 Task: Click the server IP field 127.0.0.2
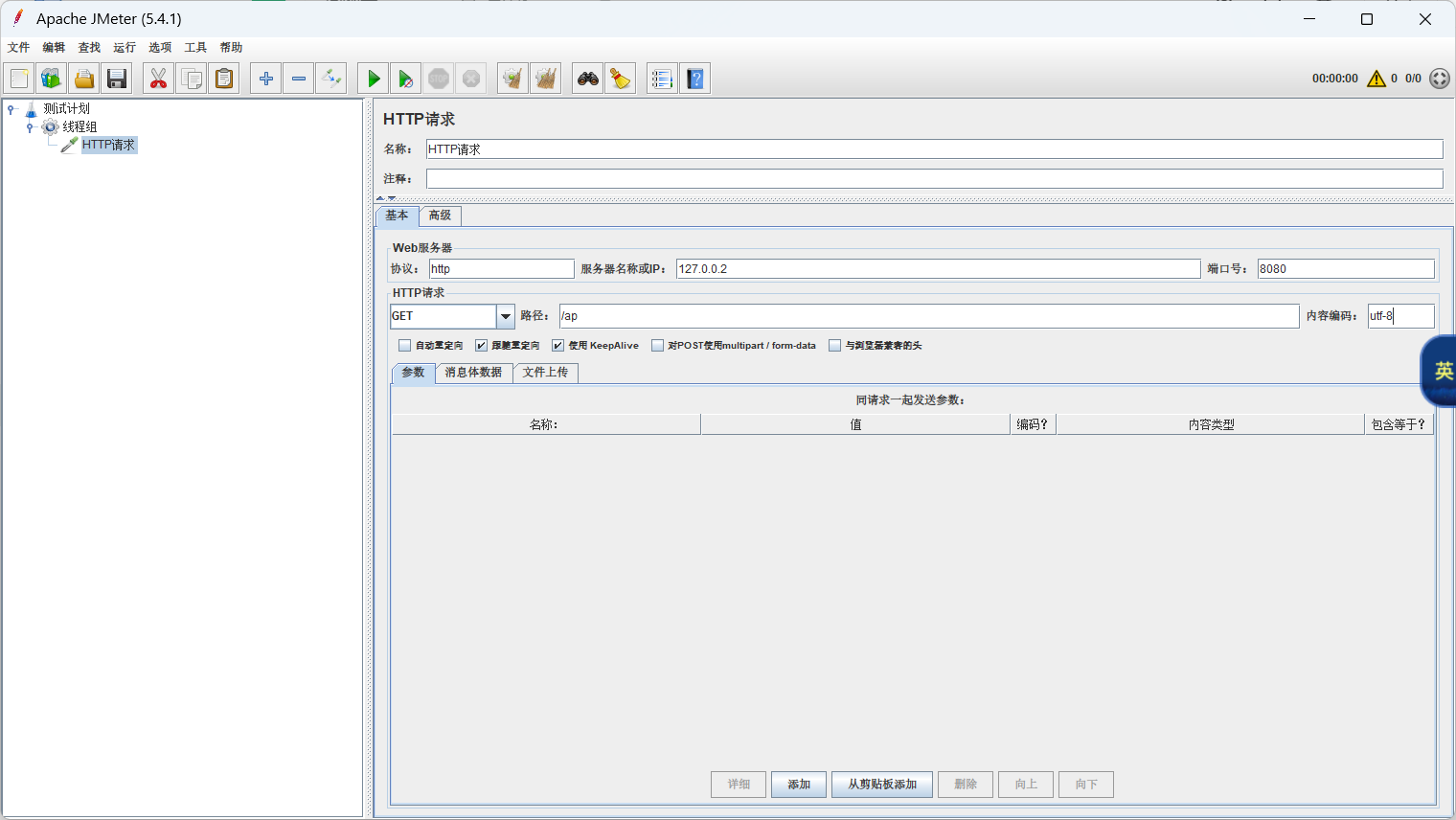coord(938,269)
